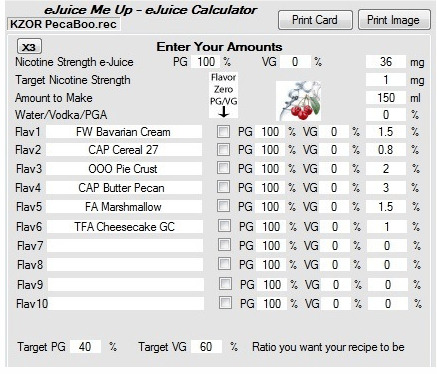Image resolution: width=437 pixels, height=374 pixels.
Task: Select the Target PG percentage field
Action: [85, 347]
